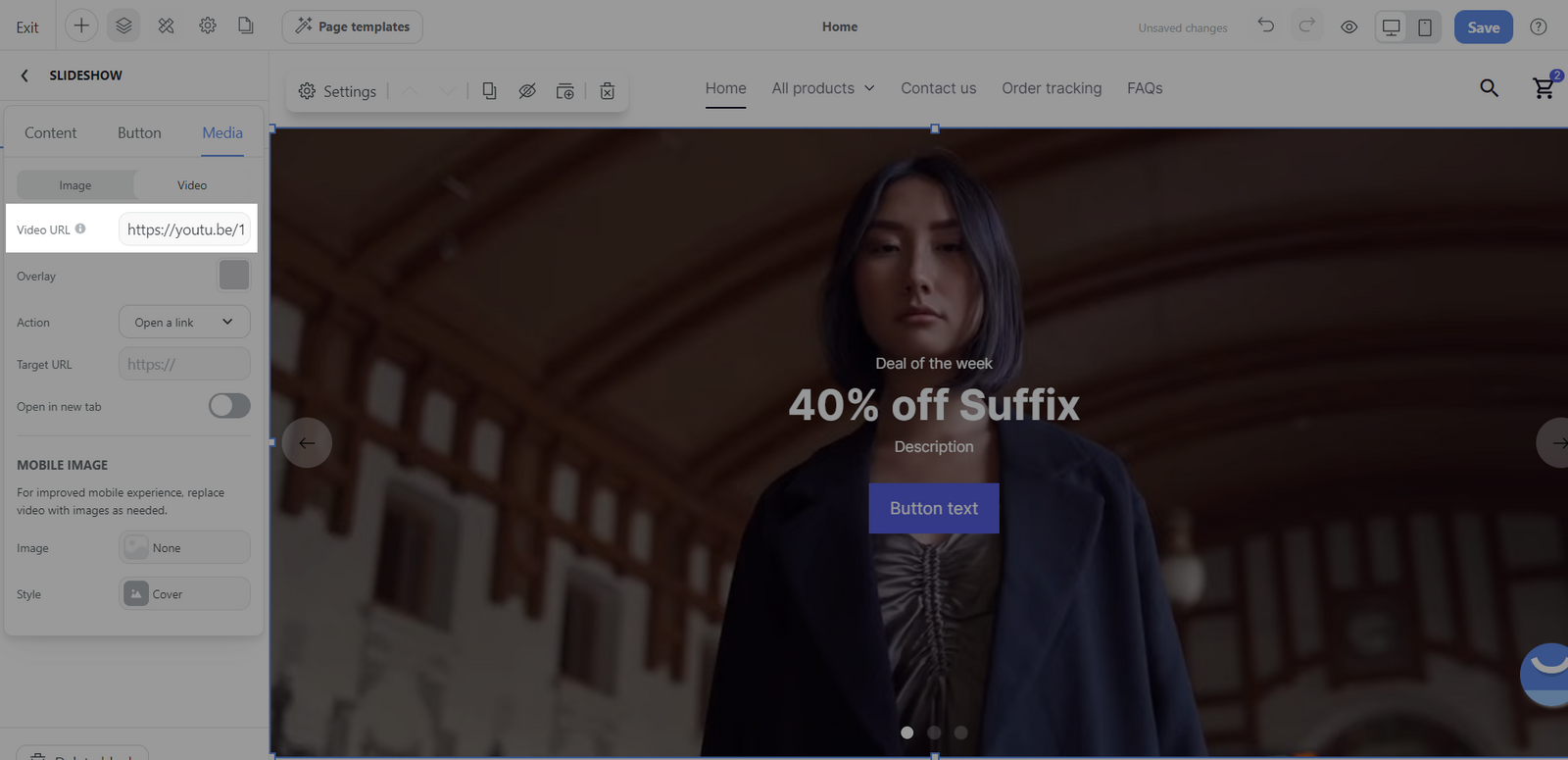Image resolution: width=1568 pixels, height=760 pixels.
Task: Open the pages icon in top bar
Action: (246, 26)
